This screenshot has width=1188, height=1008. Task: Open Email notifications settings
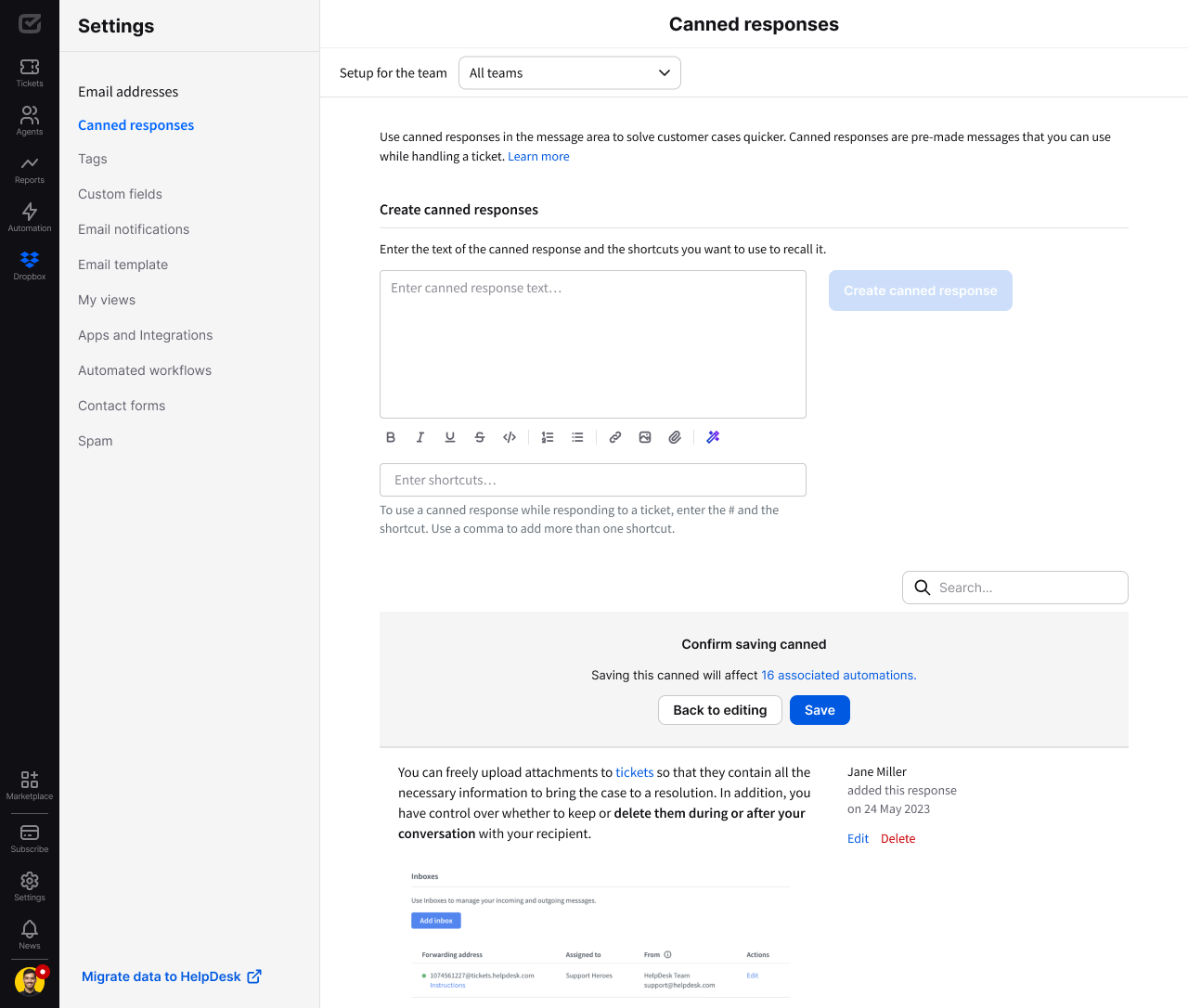[134, 229]
